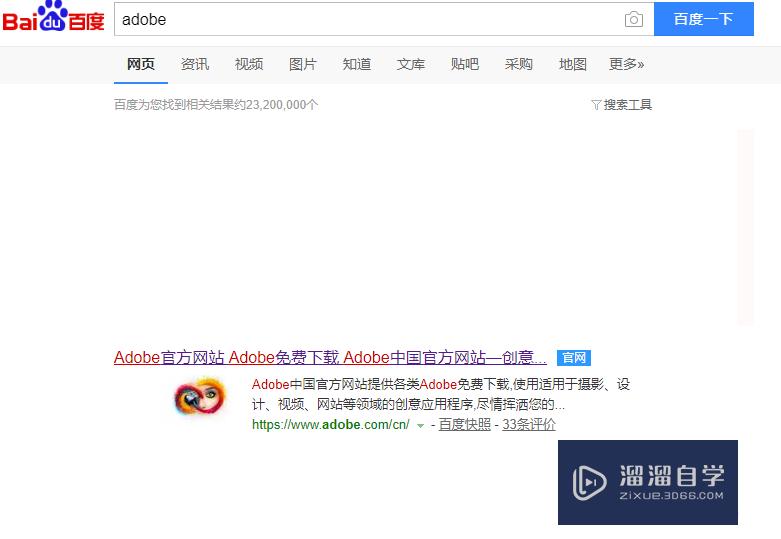The image size is (781, 539).
Task: Click the filter funnel icon beside 搜索工具
Action: [596, 105]
